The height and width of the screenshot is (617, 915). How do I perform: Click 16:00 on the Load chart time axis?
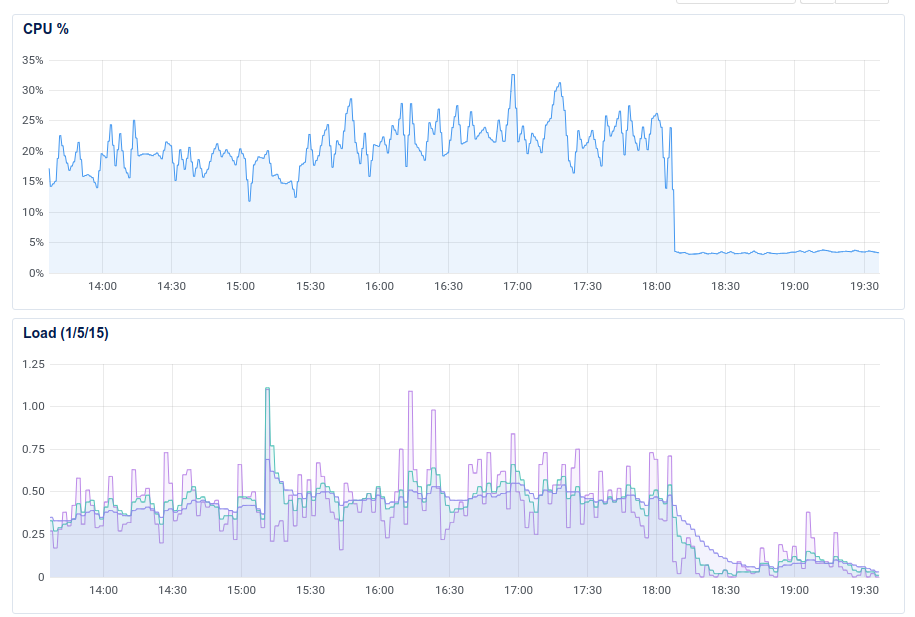379,590
